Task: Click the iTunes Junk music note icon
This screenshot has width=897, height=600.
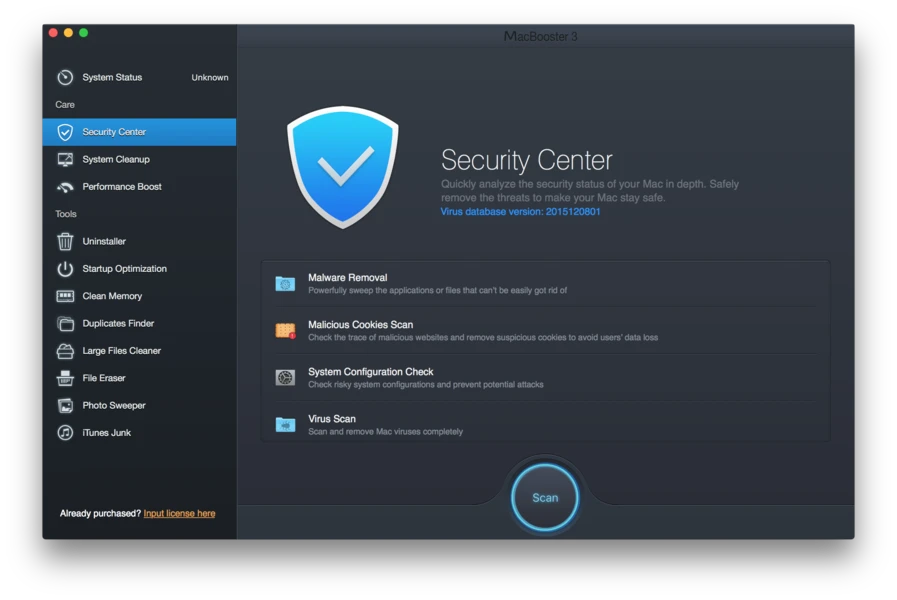Action: point(65,433)
